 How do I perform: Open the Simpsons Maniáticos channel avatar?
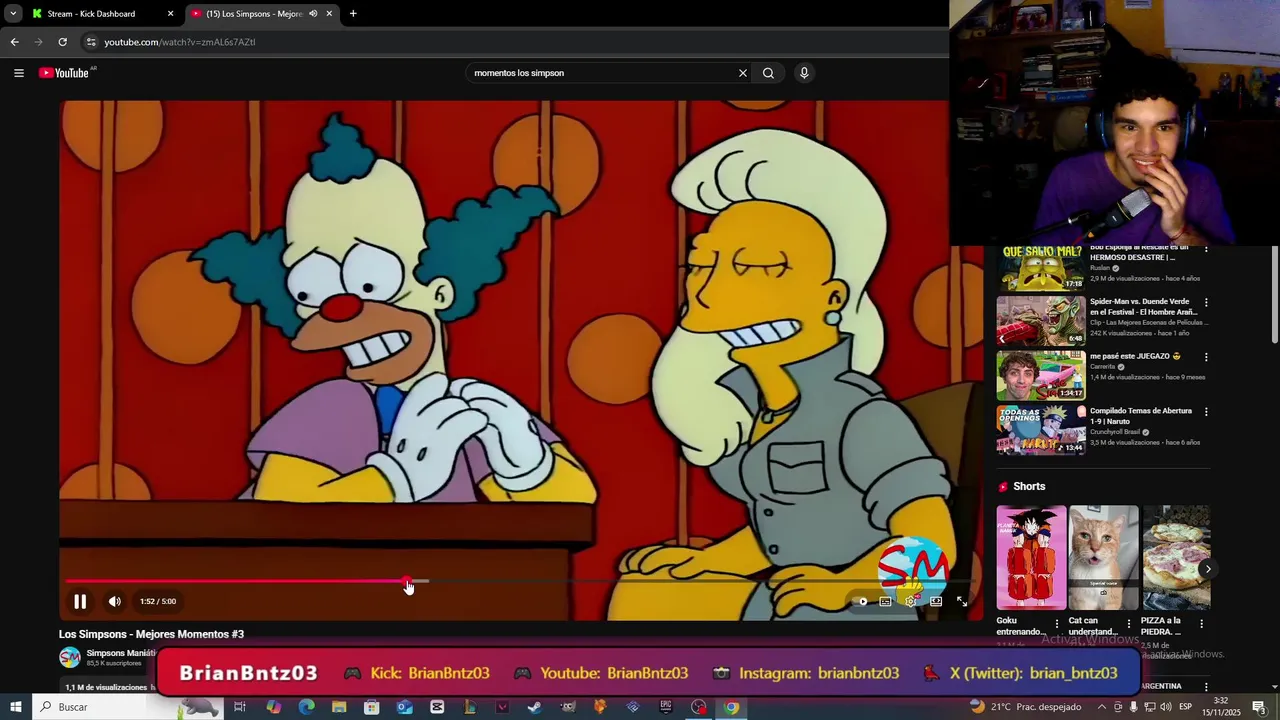pyautogui.click(x=70, y=657)
